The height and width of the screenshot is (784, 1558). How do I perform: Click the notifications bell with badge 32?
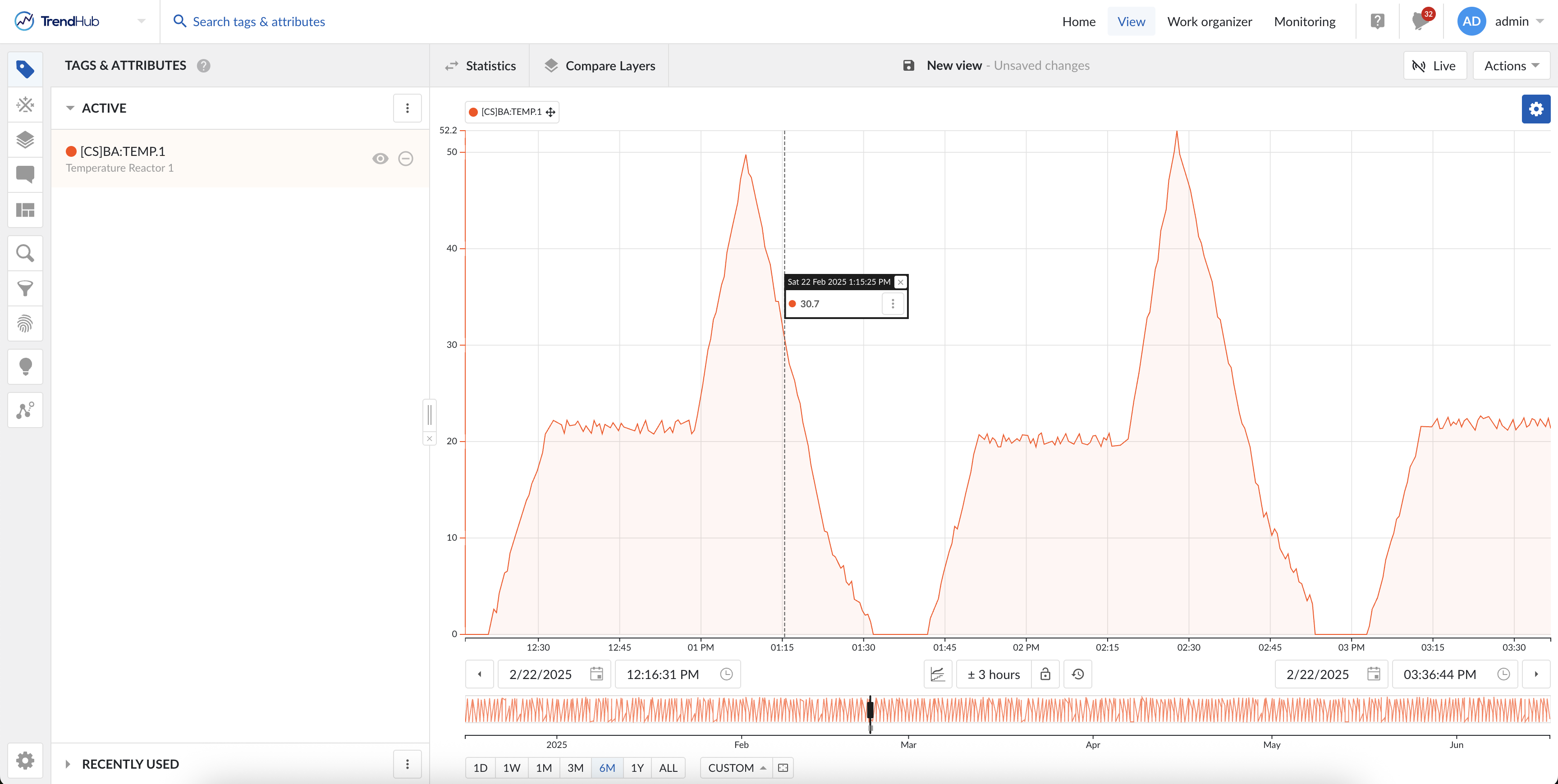(1420, 21)
